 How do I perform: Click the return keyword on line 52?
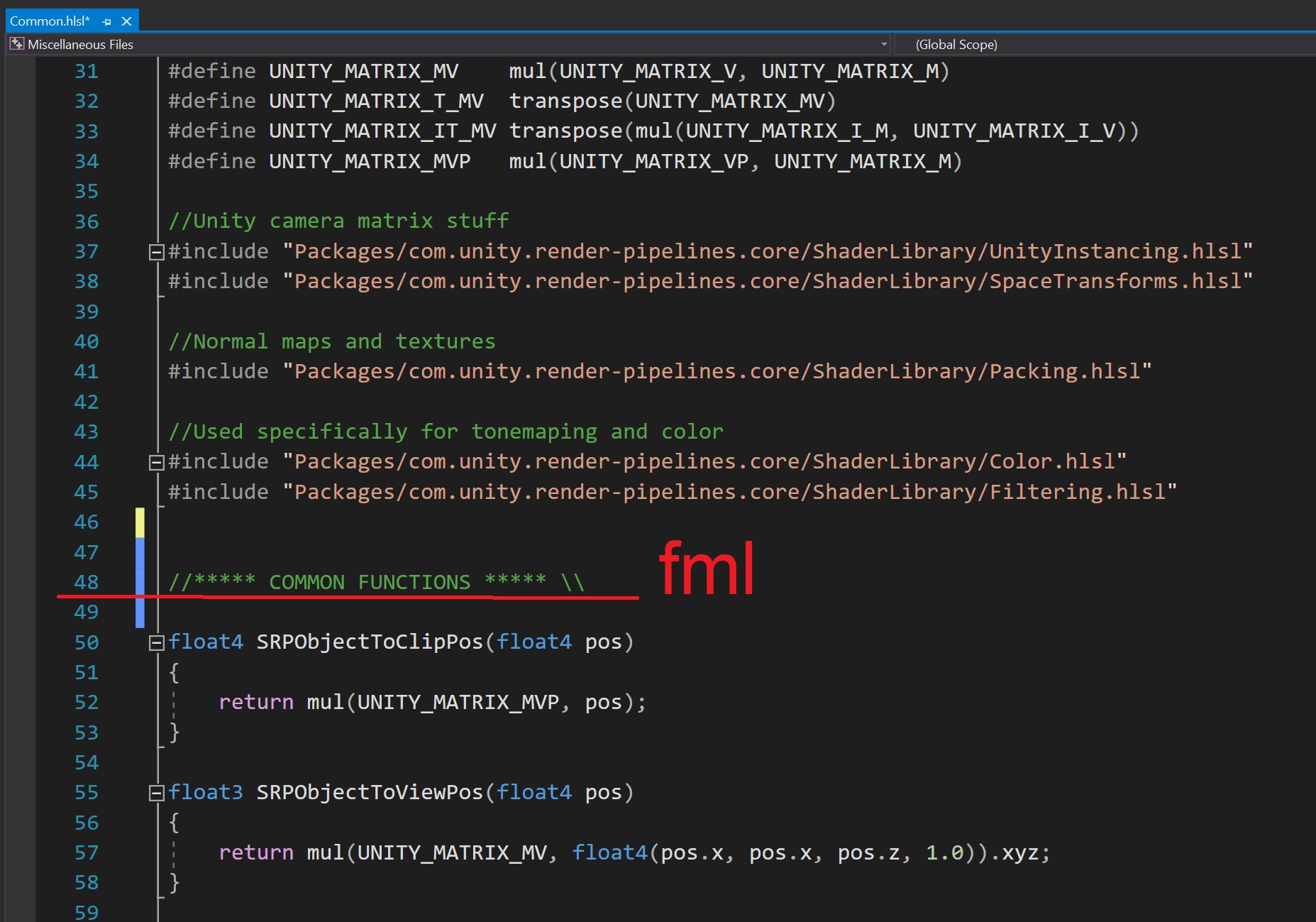[255, 703]
